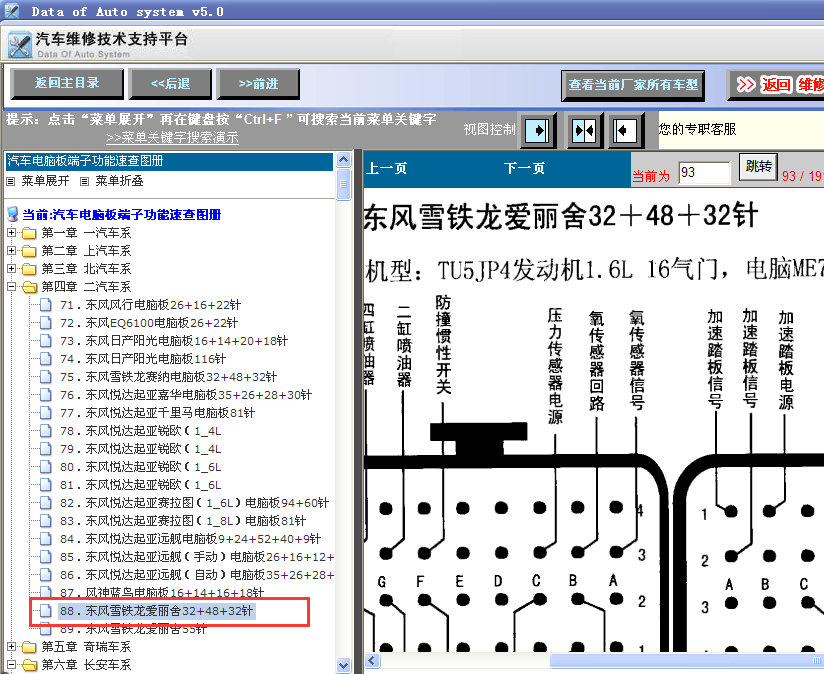Click the <<后退 button
The image size is (824, 674).
170,84
